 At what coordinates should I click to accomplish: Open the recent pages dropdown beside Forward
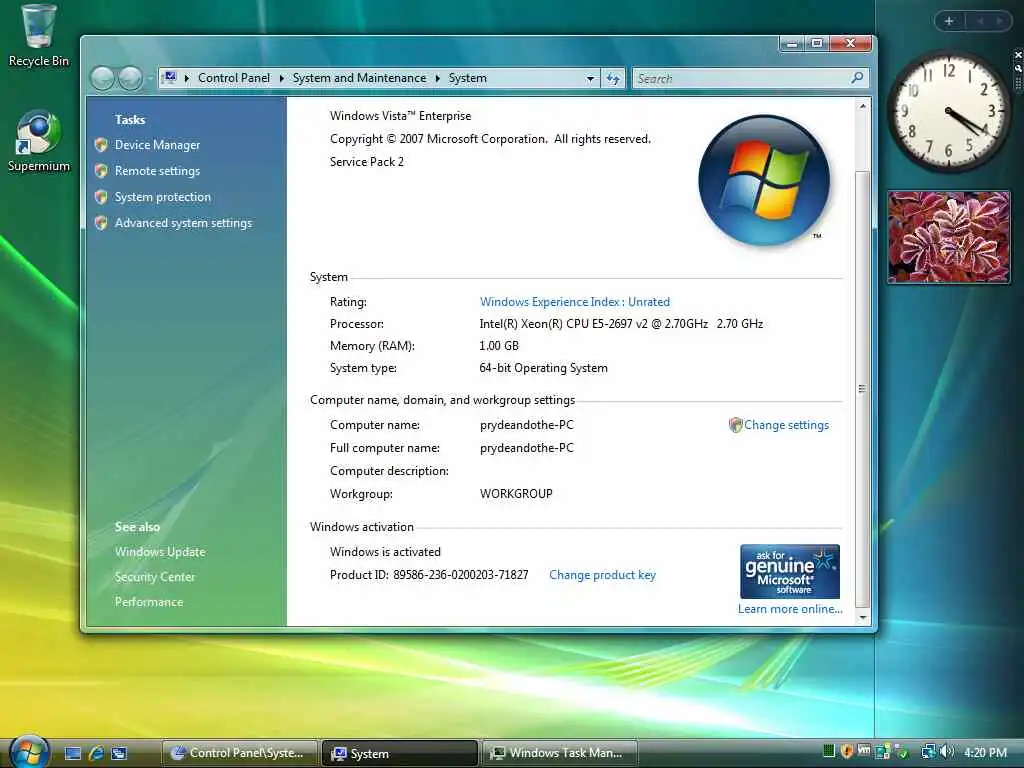click(x=150, y=78)
